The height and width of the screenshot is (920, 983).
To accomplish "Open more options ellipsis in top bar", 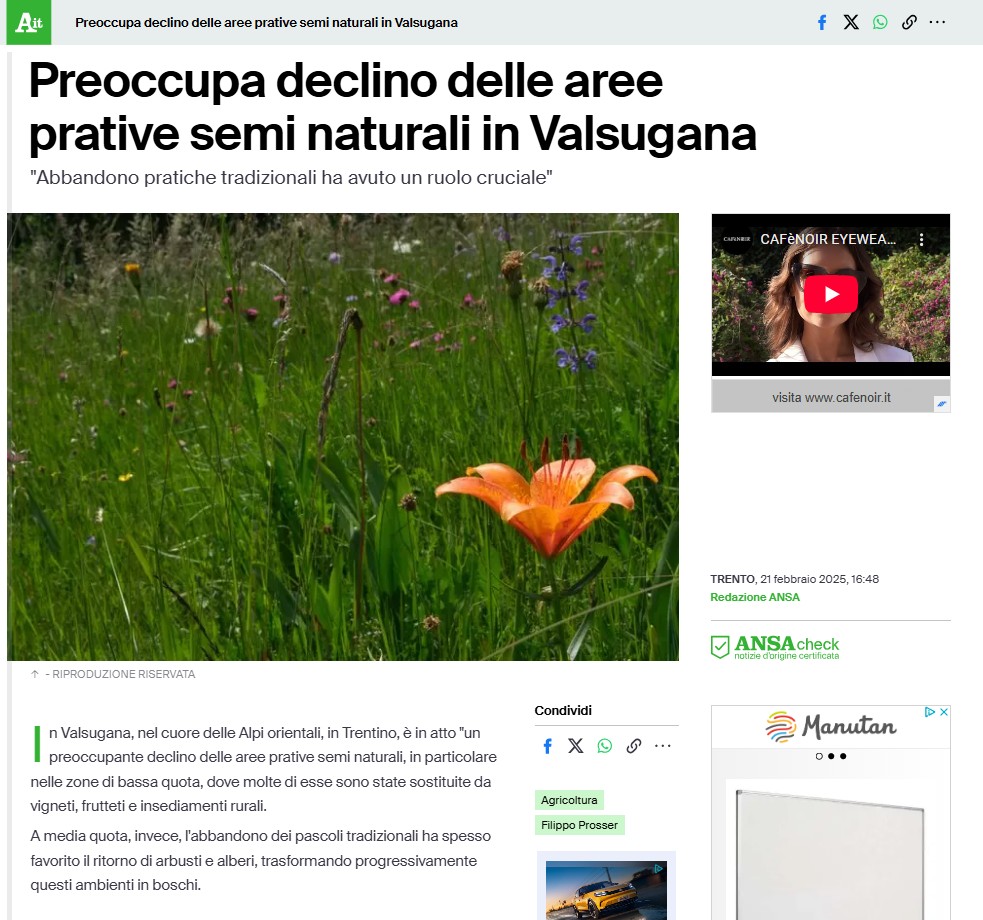I will click(x=937, y=23).
